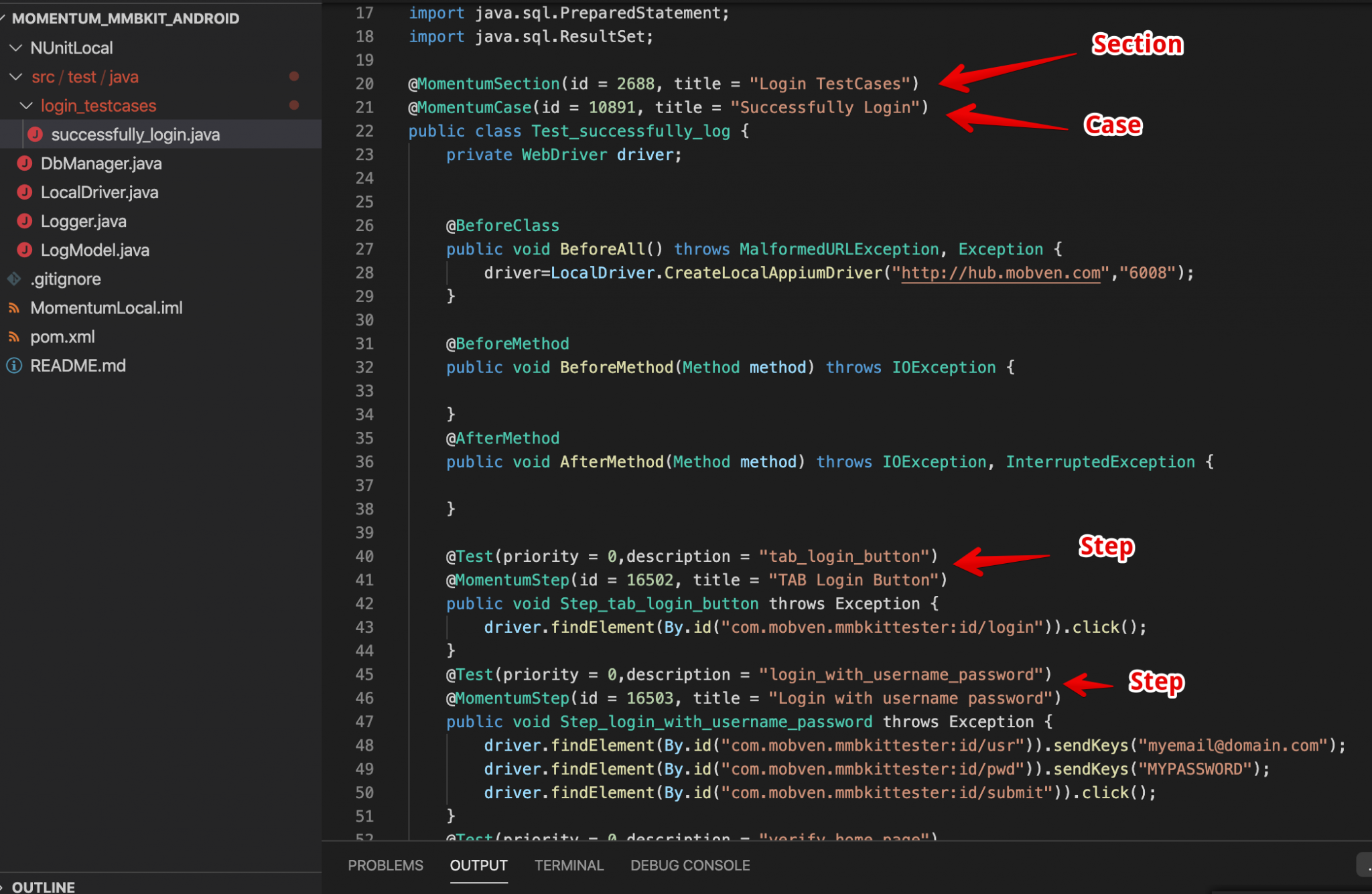Screen dimensions: 1372x894
Task: Click the .gitignore file icon
Action: point(15,279)
